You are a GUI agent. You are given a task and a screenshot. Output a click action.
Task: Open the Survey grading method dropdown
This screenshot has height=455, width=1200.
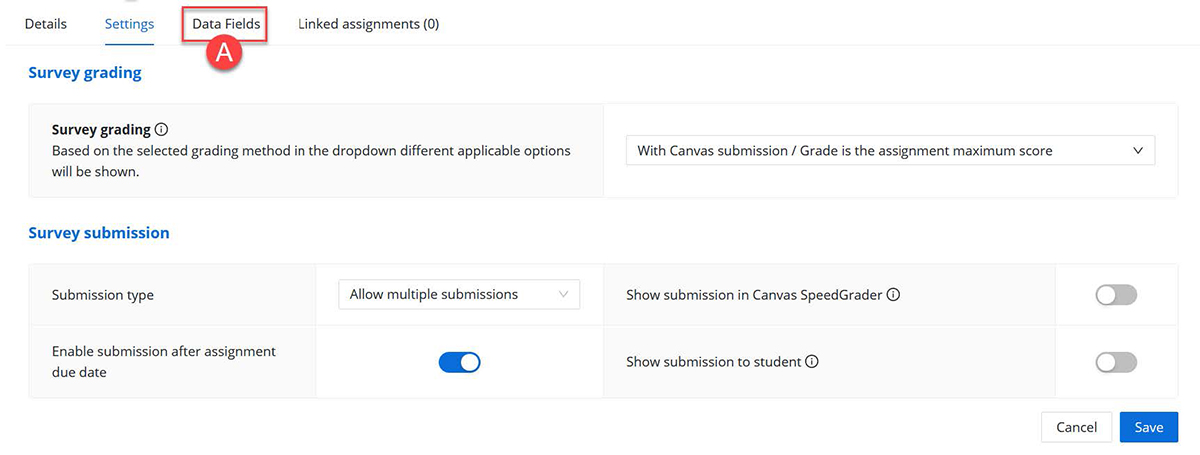coord(889,151)
